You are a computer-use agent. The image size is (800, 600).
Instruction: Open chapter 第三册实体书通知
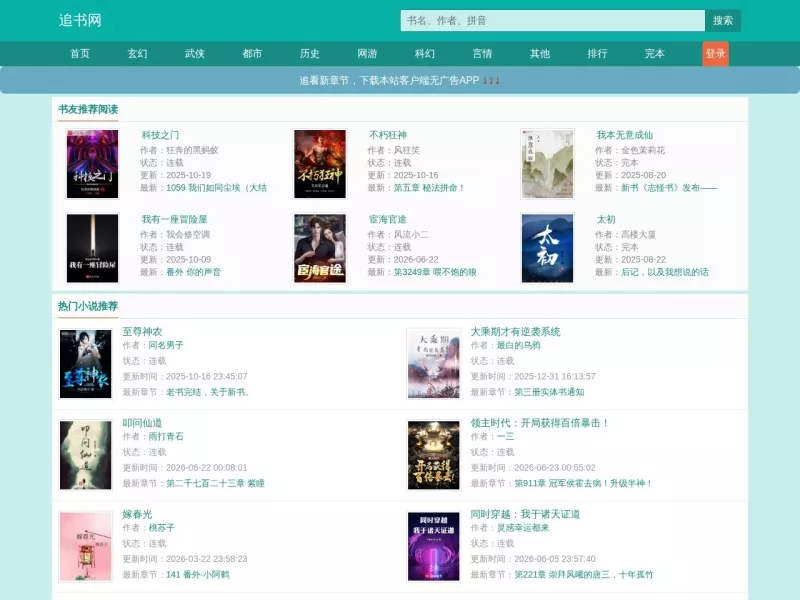[x=549, y=392]
